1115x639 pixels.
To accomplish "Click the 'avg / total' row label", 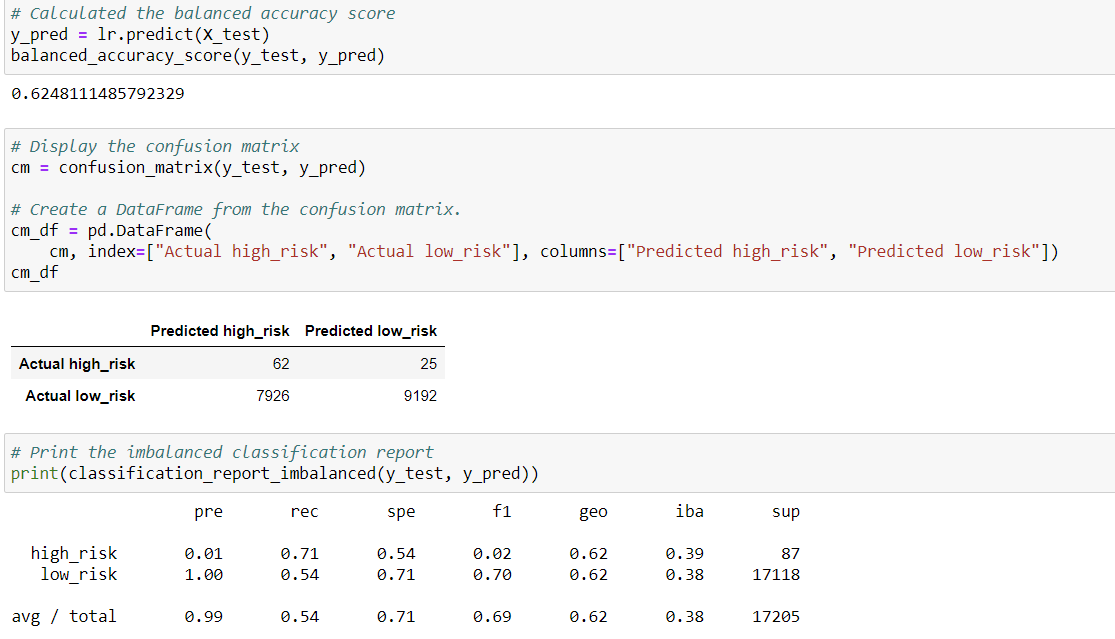I will 64,617.
